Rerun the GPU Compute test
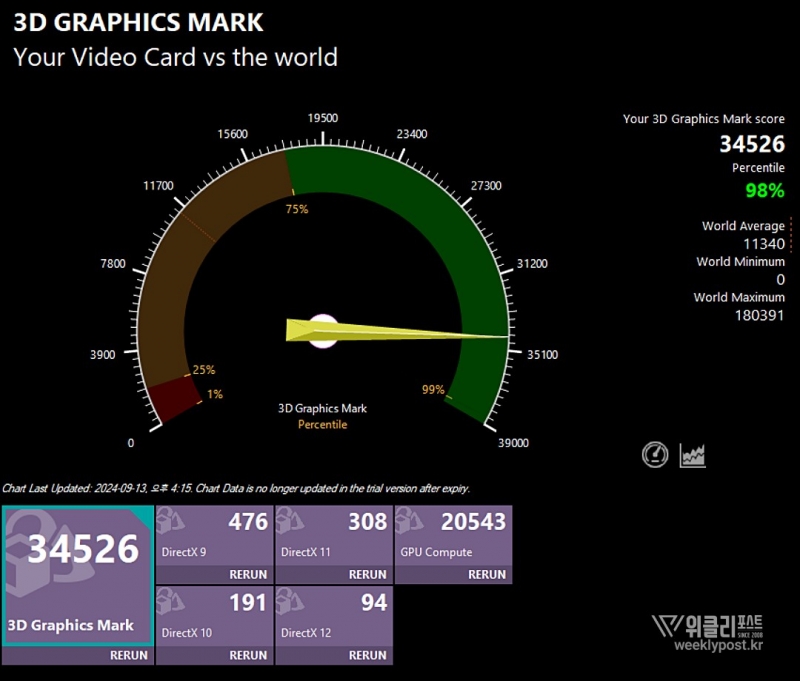Viewport: 800px width, 681px height. pyautogui.click(x=487, y=574)
